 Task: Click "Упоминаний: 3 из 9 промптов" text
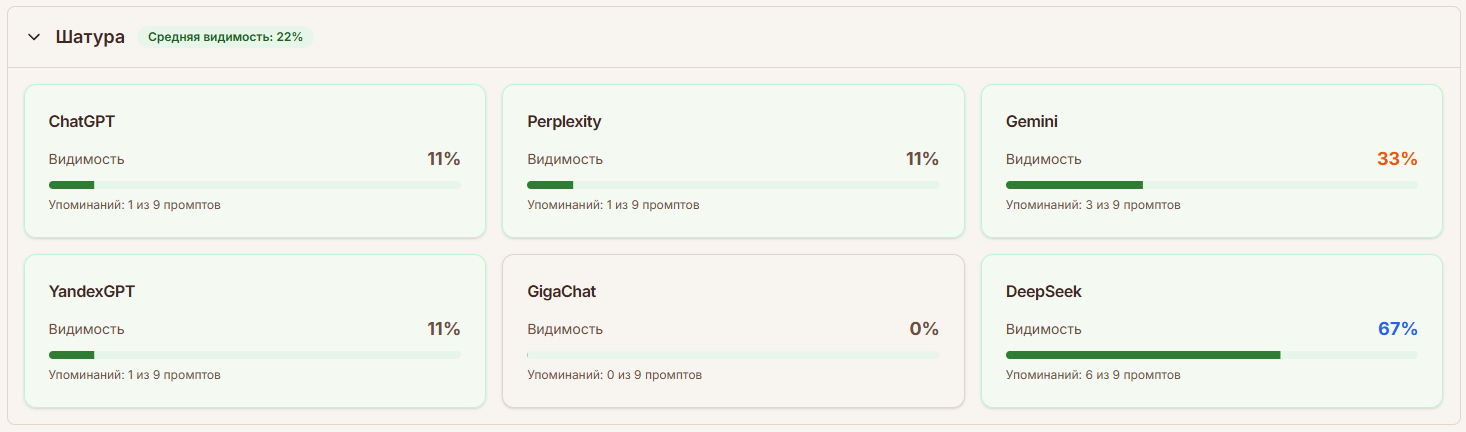point(1093,205)
